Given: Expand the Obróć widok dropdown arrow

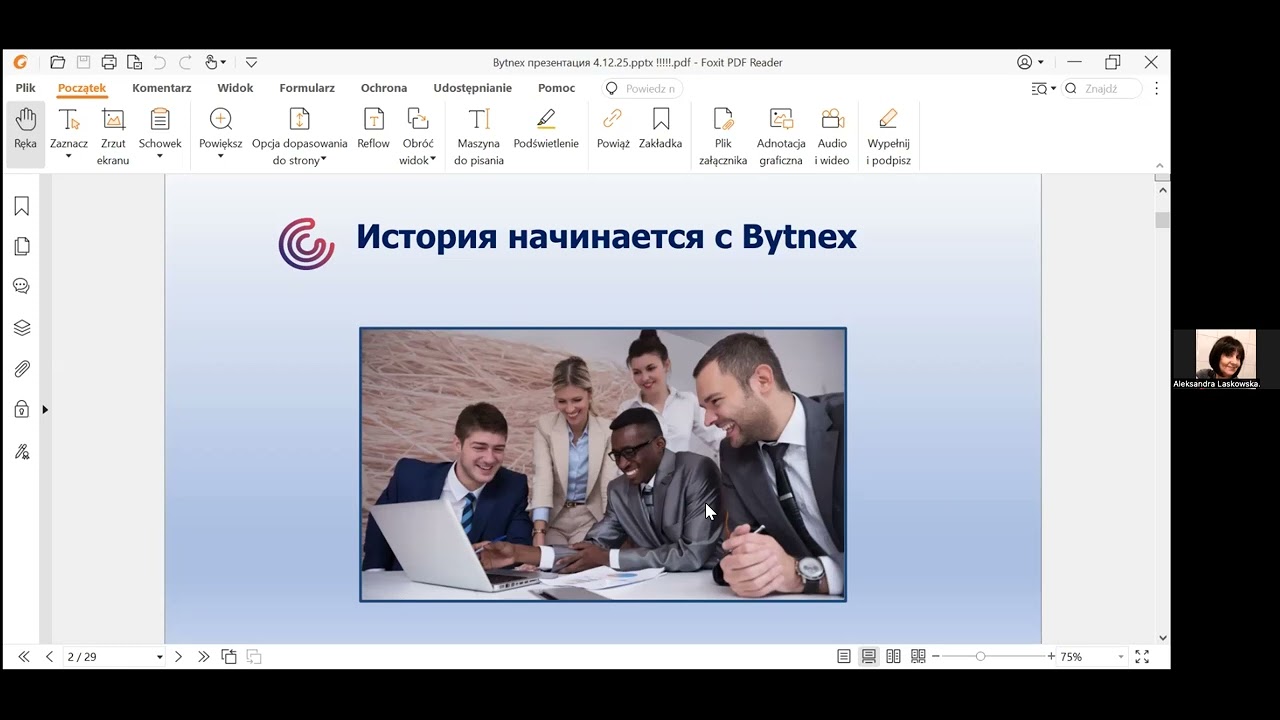Looking at the screenshot, I should 433,159.
